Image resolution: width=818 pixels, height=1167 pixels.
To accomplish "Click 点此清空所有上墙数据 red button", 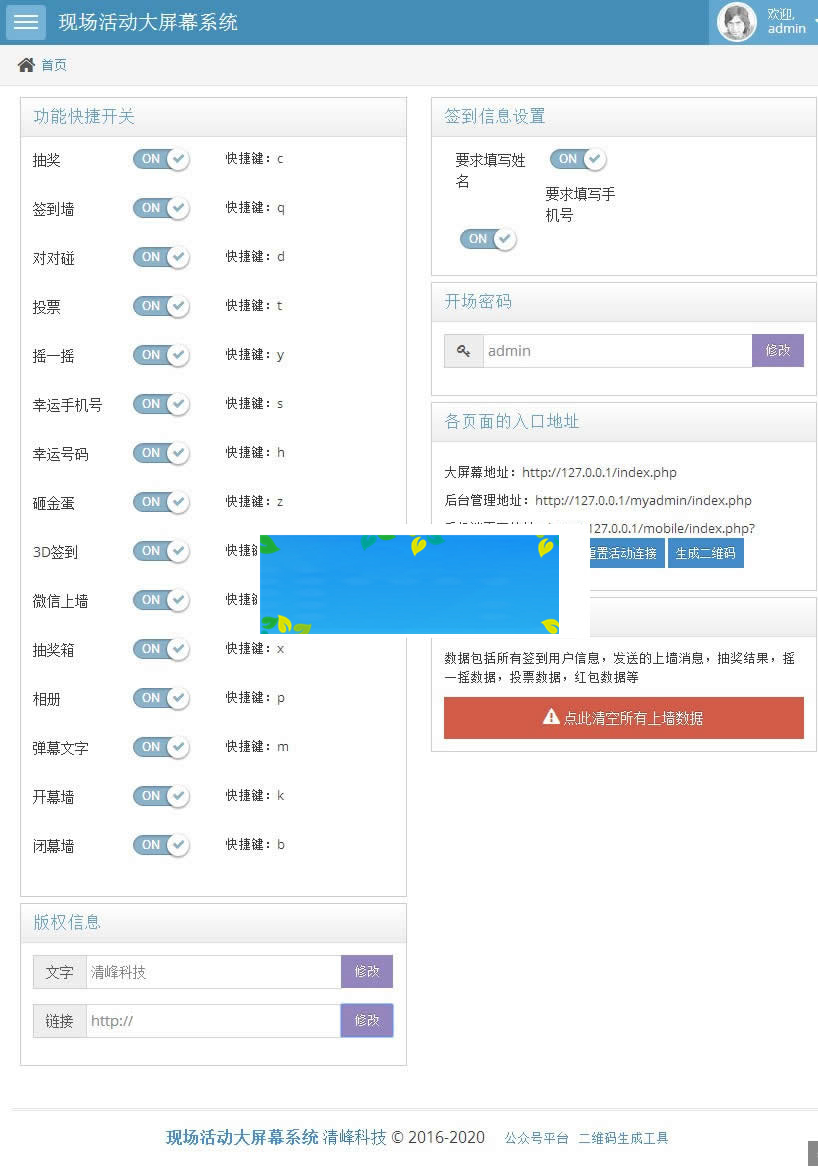I will coord(623,717).
